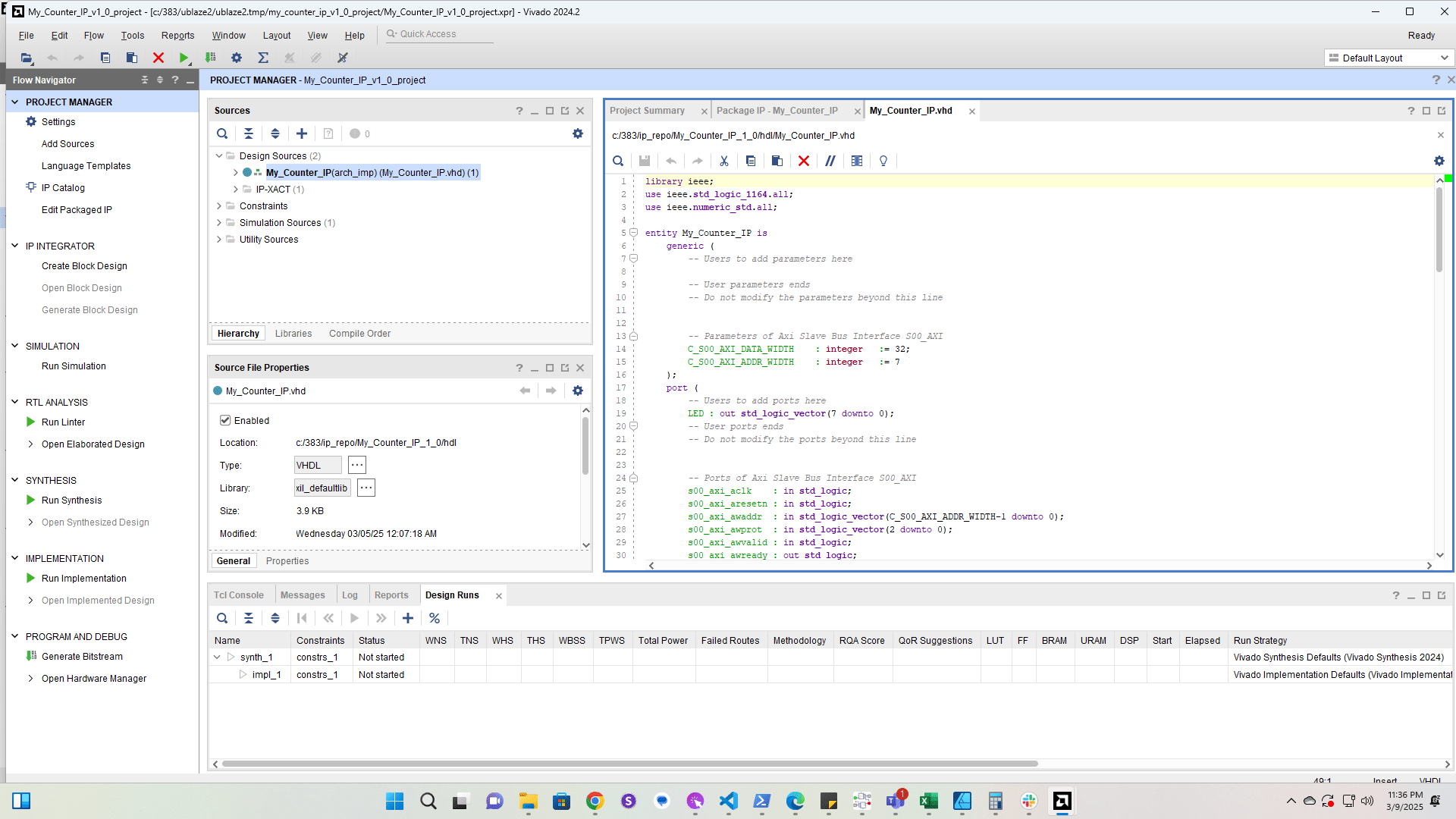Expand the IP-XACT tree node
This screenshot has height=819, width=1456.
pyautogui.click(x=236, y=190)
